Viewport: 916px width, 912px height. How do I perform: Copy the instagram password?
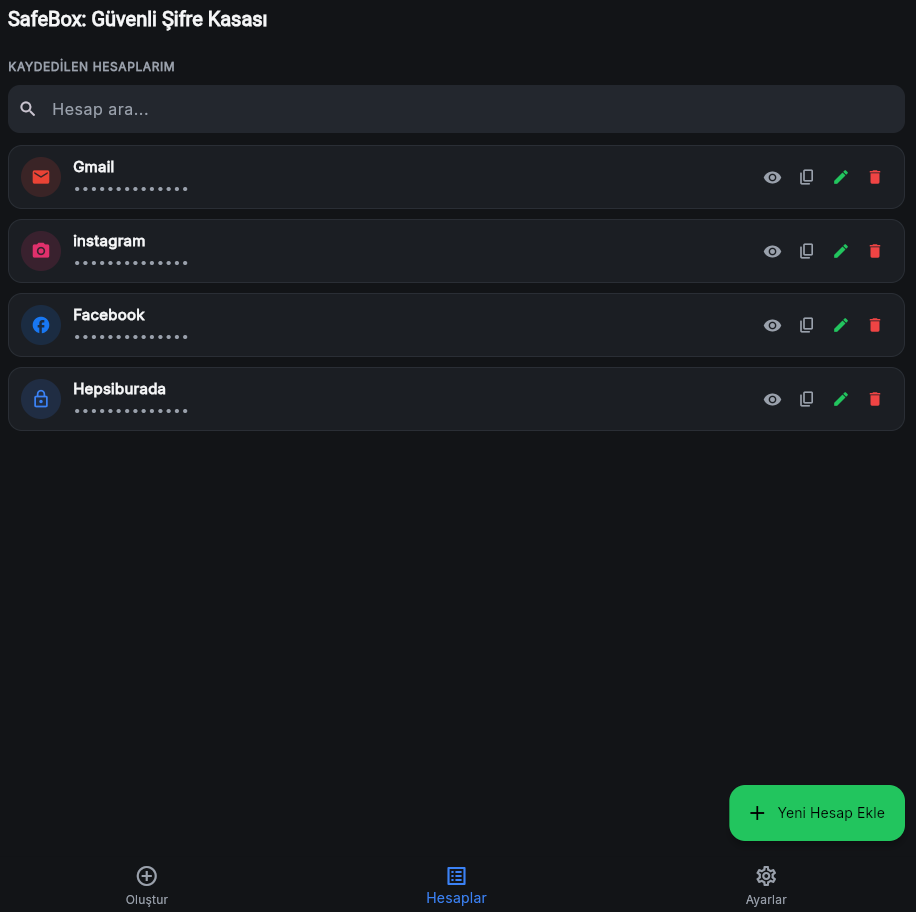click(x=806, y=251)
